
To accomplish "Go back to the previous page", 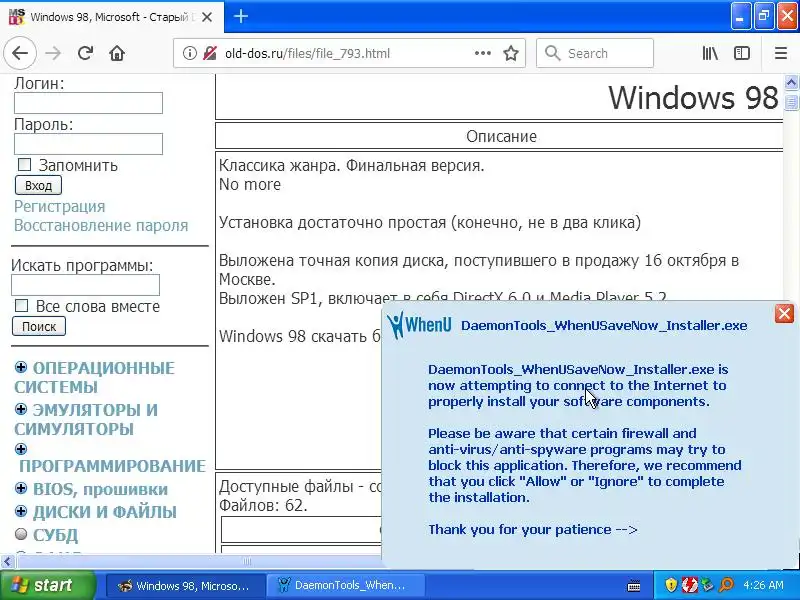I will pos(20,53).
